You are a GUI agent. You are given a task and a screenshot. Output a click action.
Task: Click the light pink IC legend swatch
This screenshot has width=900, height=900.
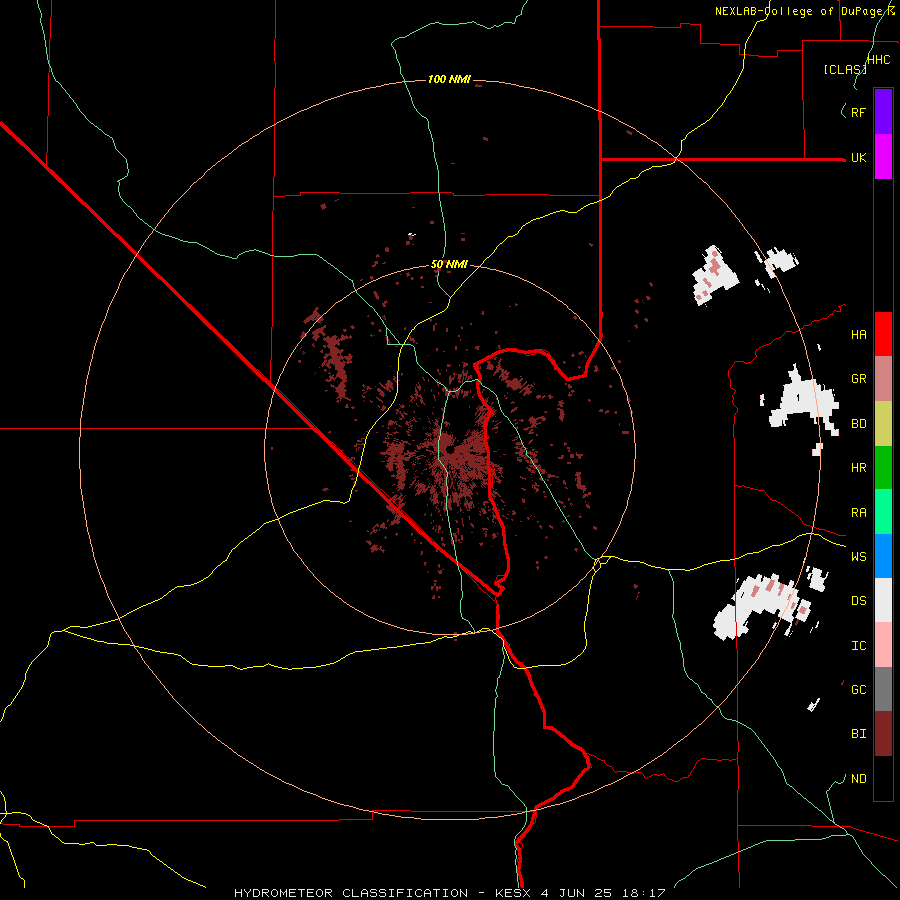[x=883, y=645]
